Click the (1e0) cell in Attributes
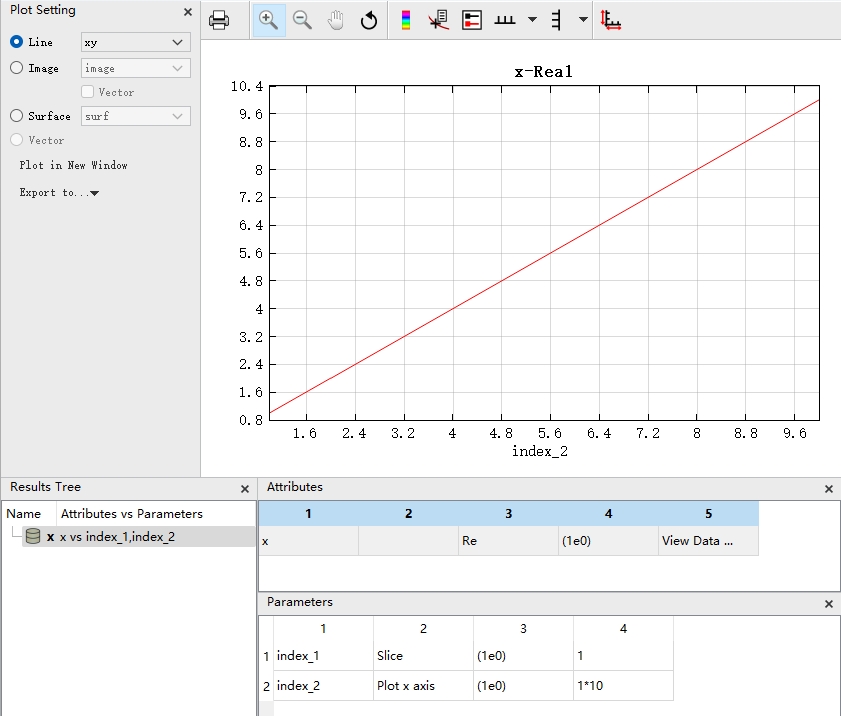The width and height of the screenshot is (841, 716). point(608,541)
